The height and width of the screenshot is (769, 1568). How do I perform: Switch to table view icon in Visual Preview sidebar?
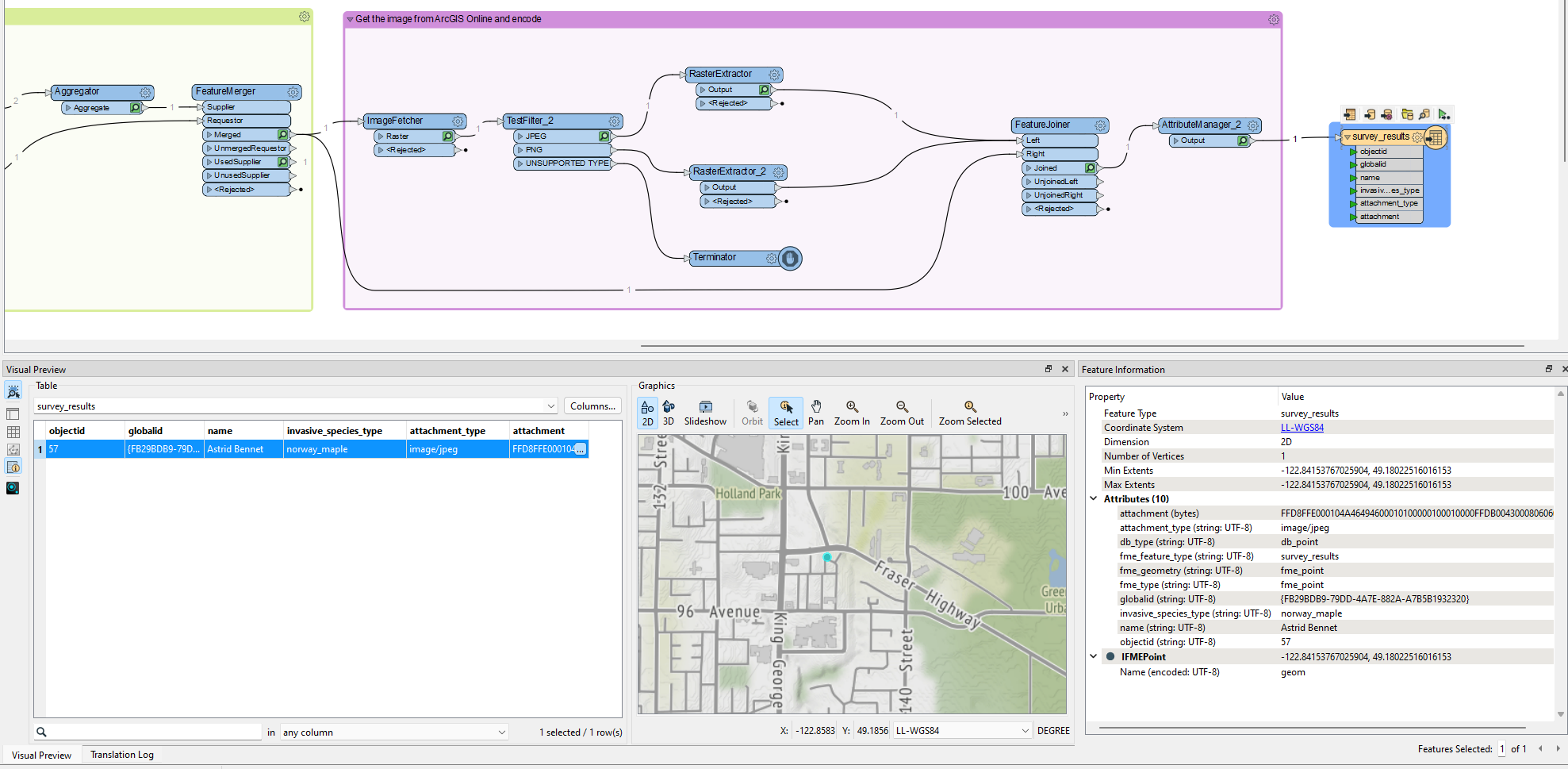pyautogui.click(x=13, y=432)
